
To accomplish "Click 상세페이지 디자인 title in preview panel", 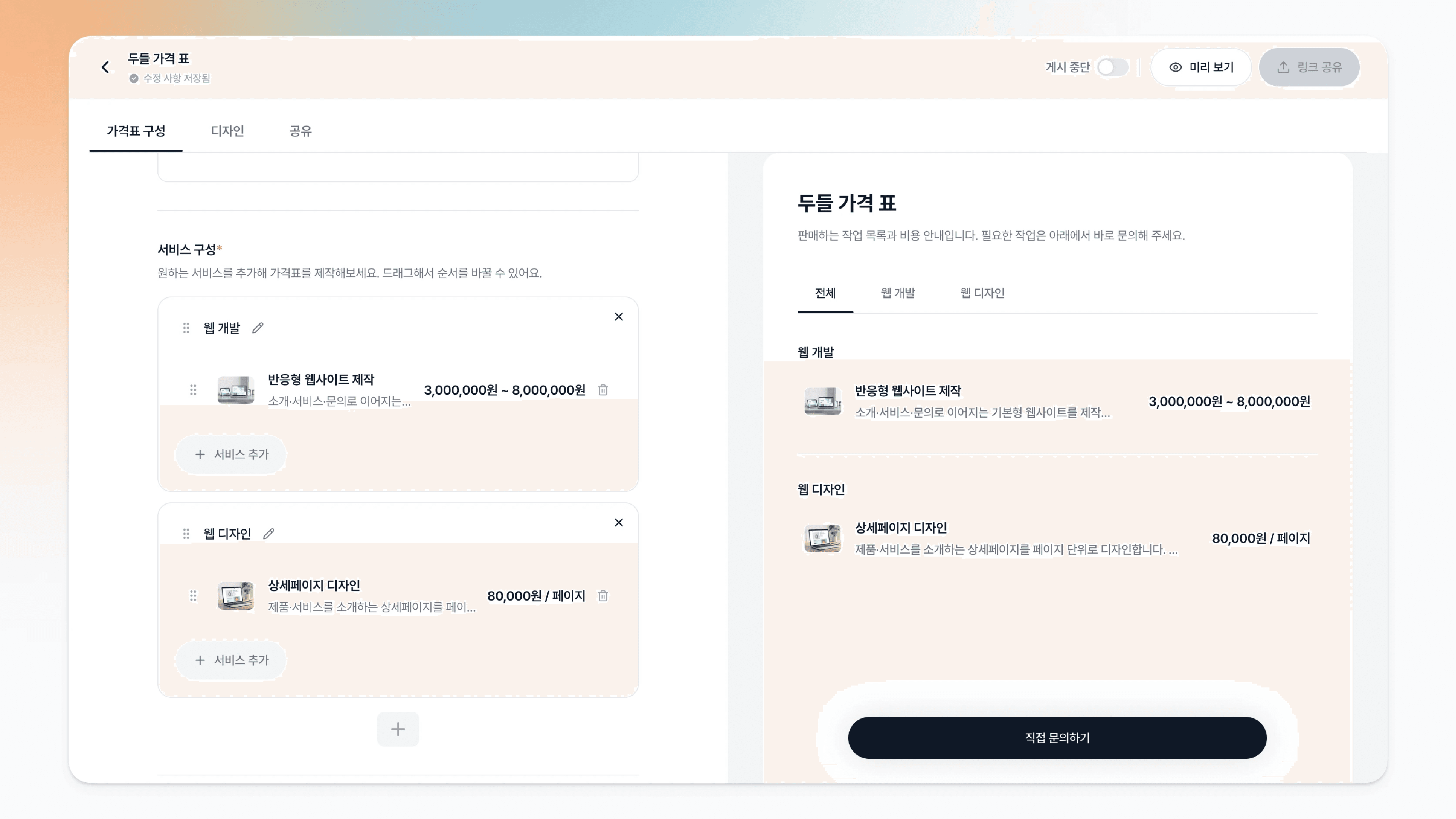I will [x=901, y=528].
